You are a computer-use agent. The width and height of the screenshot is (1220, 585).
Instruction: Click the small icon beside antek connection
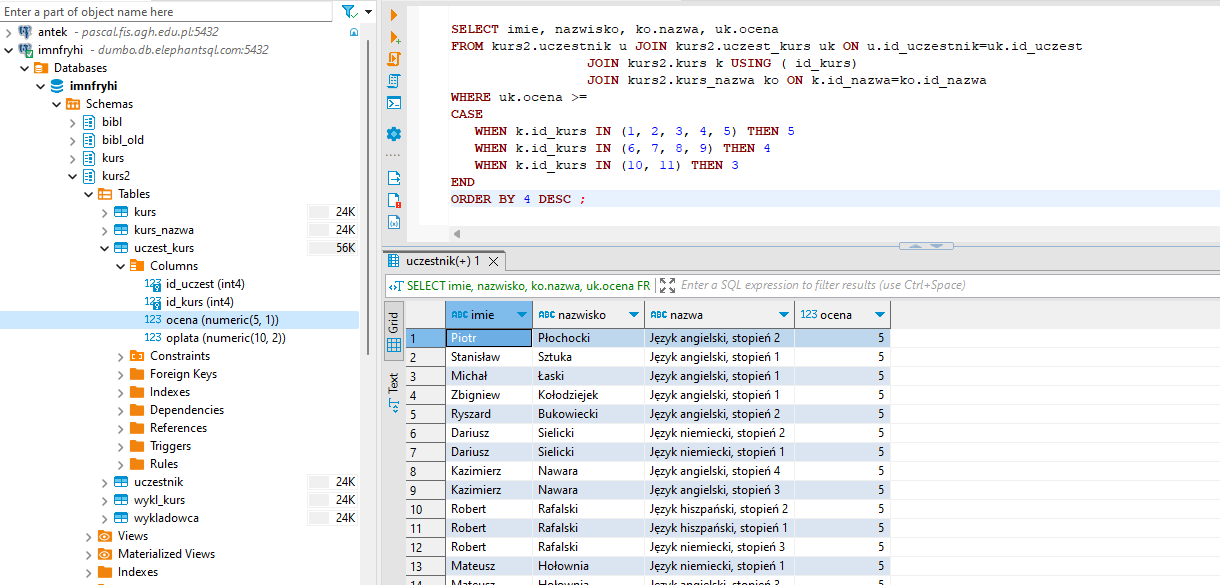coord(353,32)
